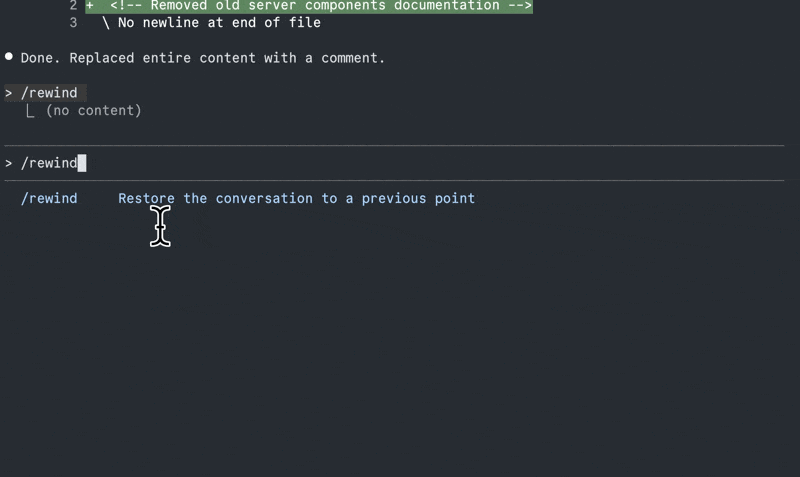This screenshot has width=800, height=477.
Task: Select the /rewind autocomplete suggestion
Action: pos(49,198)
